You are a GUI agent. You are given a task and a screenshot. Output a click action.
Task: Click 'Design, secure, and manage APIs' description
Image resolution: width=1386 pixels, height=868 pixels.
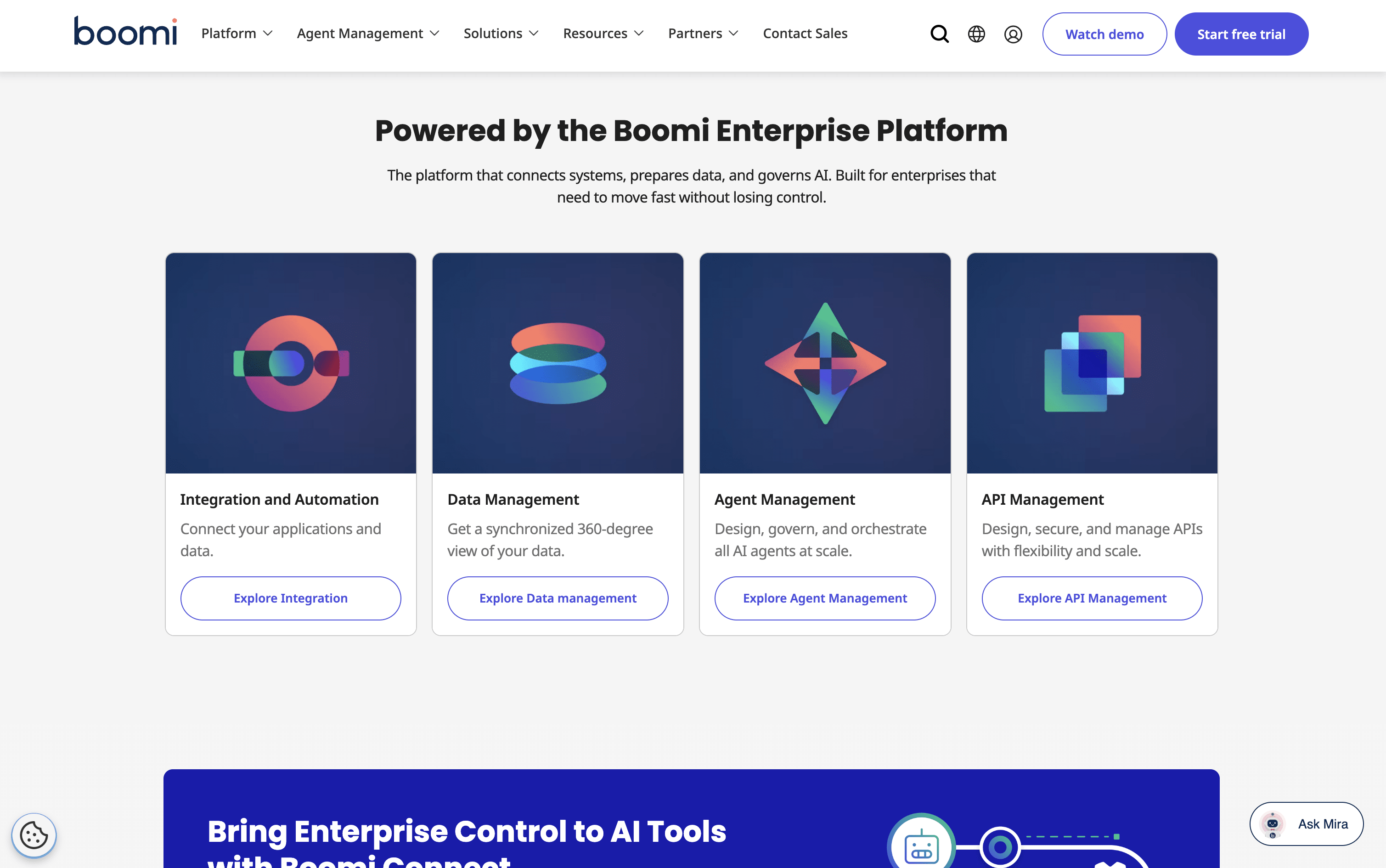[1092, 540]
